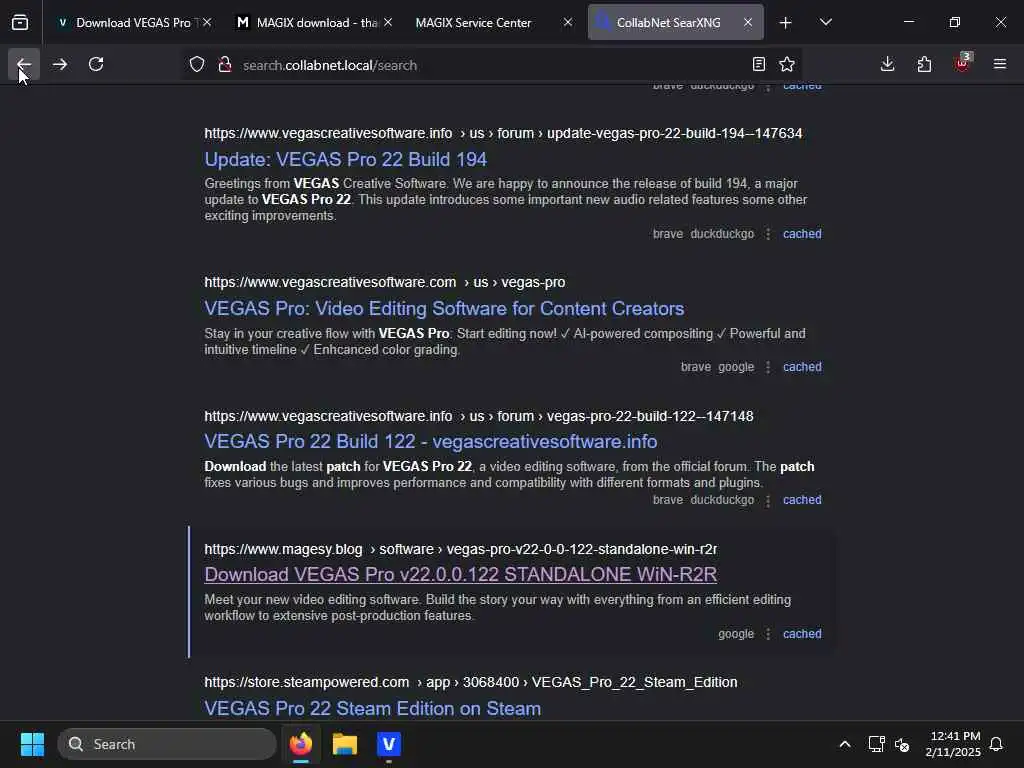Open a new browser tab
The width and height of the screenshot is (1024, 768).
785,22
